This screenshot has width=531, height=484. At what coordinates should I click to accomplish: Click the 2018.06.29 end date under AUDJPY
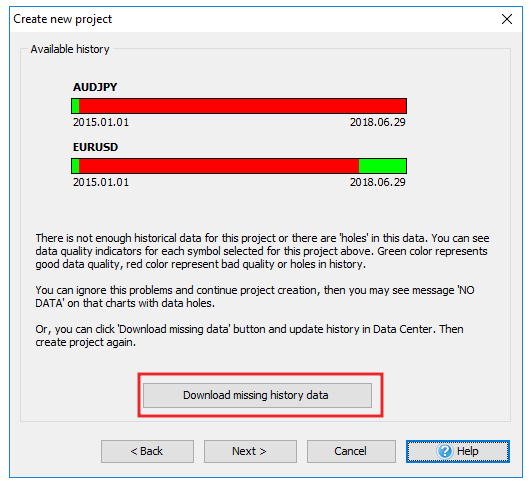tap(378, 122)
